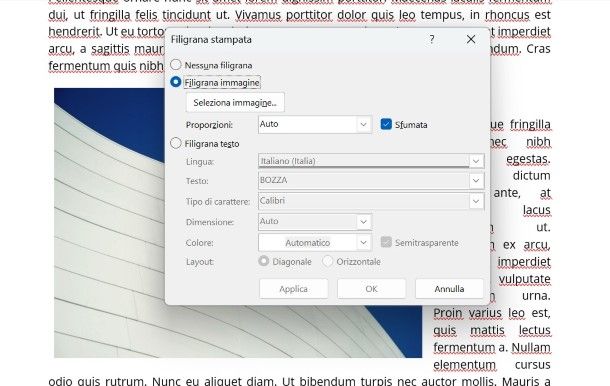Expand the Dimensione dropdown

coord(363,222)
